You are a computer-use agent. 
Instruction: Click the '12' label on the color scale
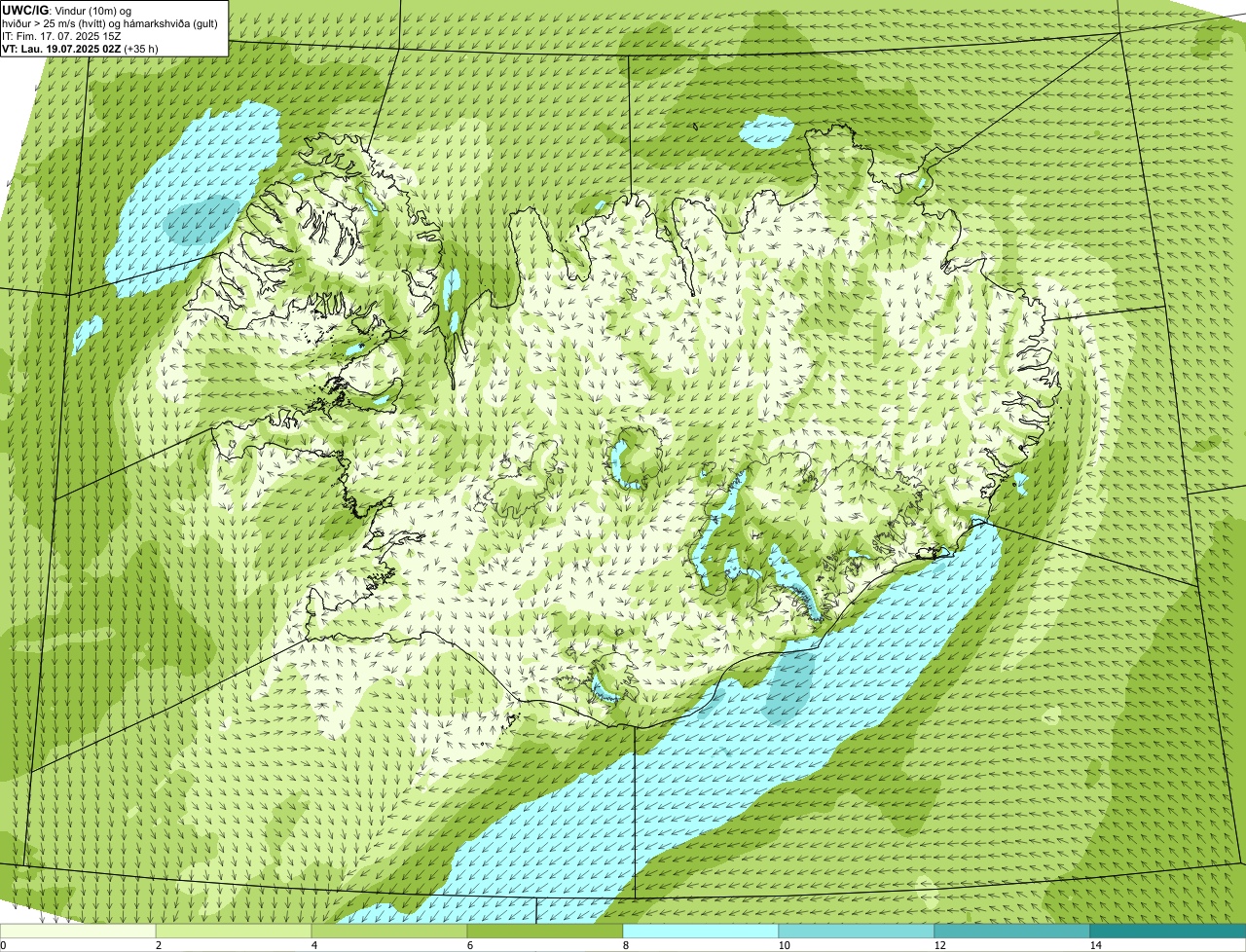[939, 945]
